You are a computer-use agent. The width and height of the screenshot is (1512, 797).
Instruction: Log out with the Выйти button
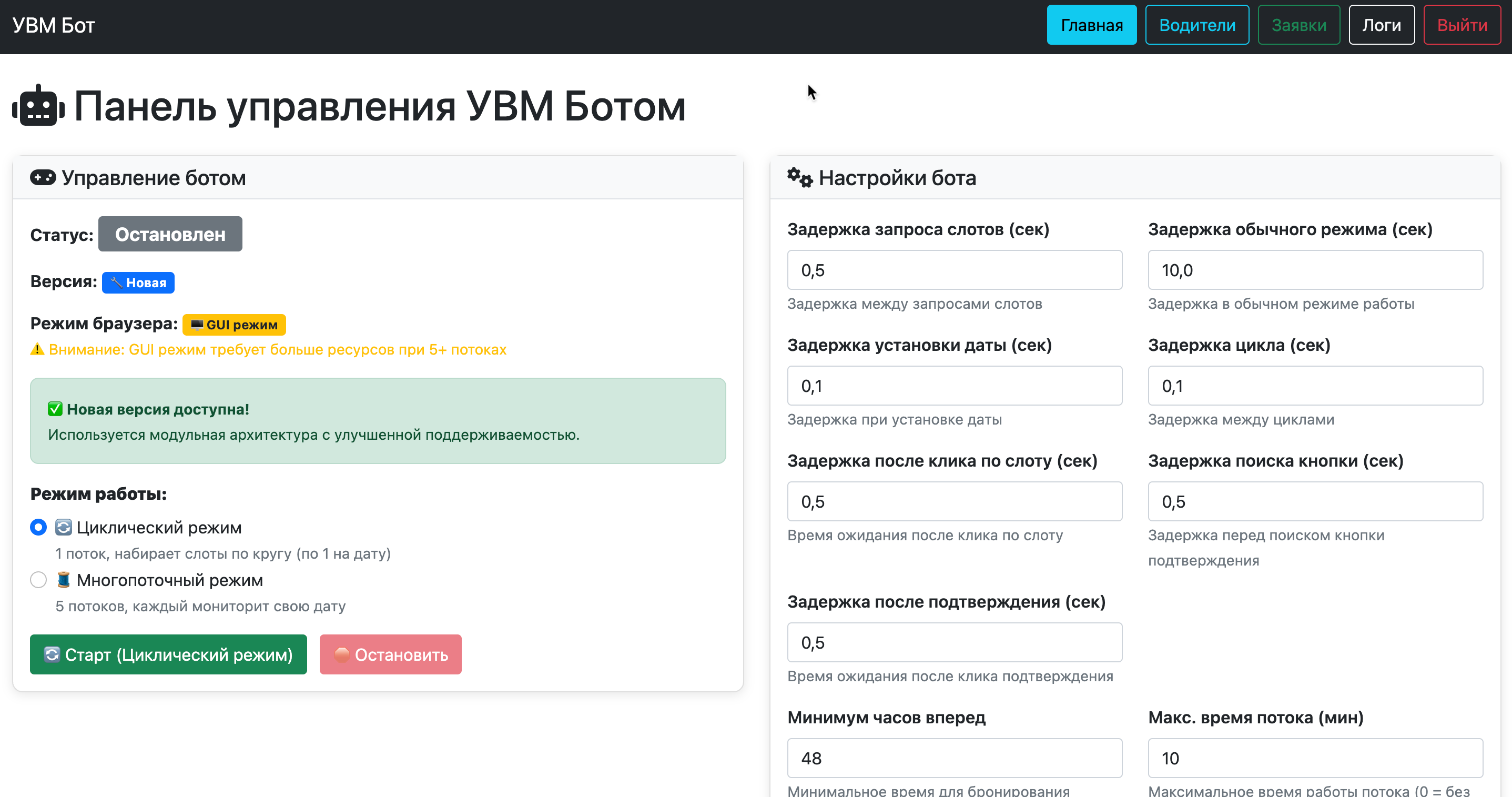[1462, 25]
